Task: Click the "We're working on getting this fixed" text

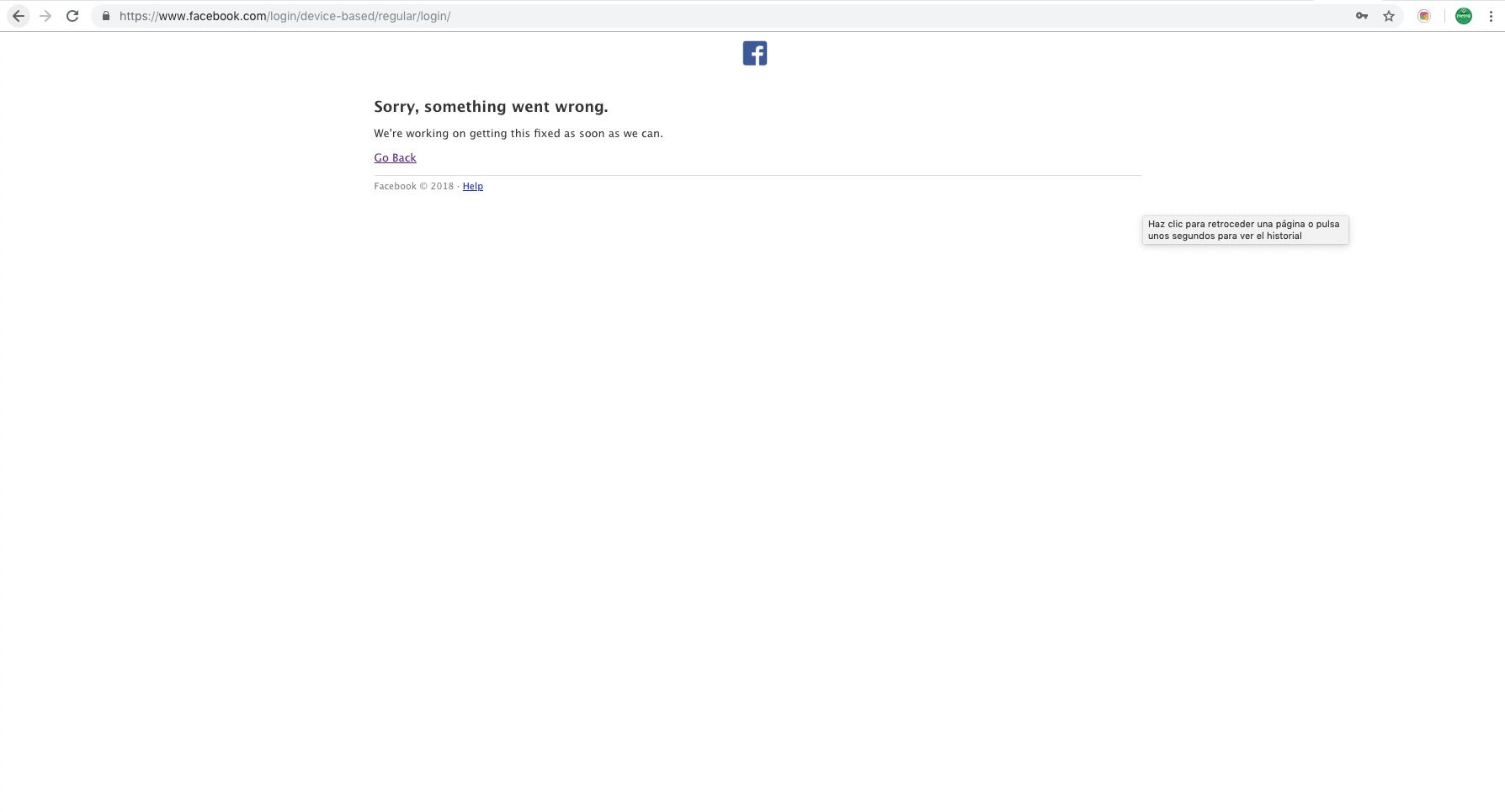Action: pos(518,133)
